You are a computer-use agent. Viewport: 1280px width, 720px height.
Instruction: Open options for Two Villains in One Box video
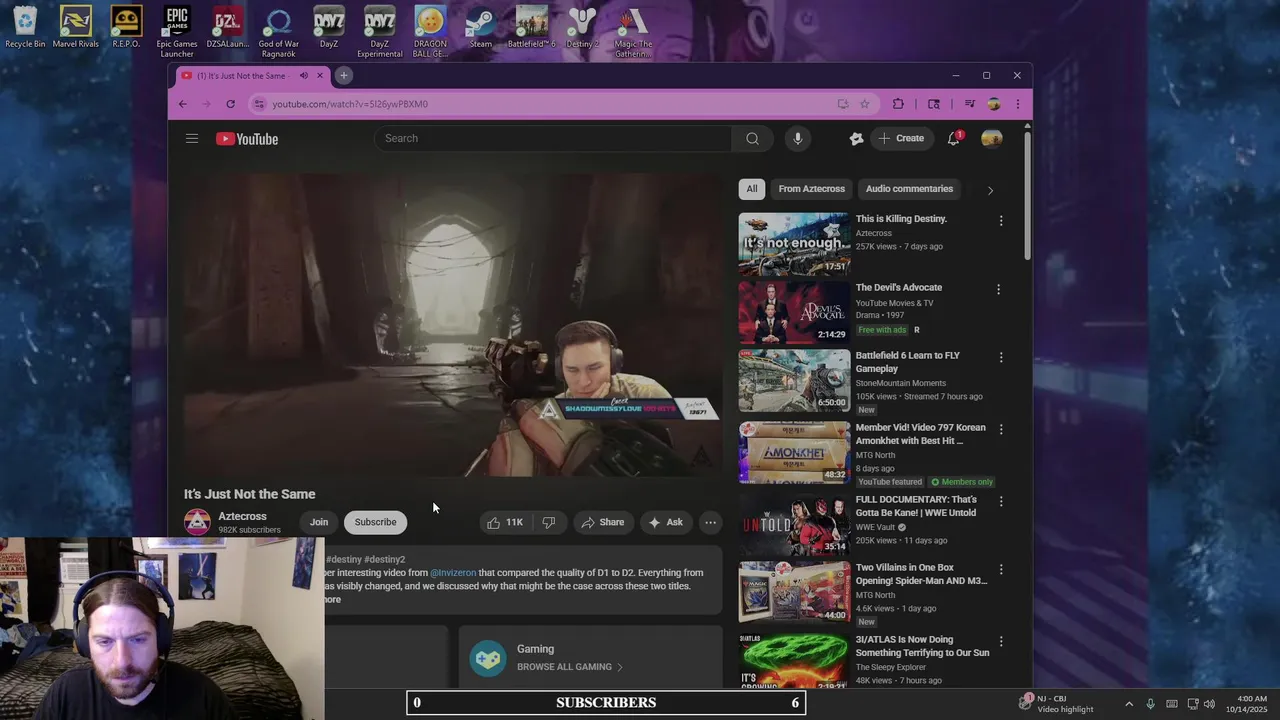coord(1000,570)
